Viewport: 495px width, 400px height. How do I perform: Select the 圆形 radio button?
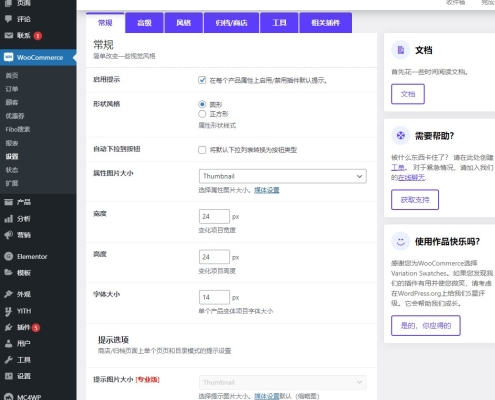click(x=202, y=104)
